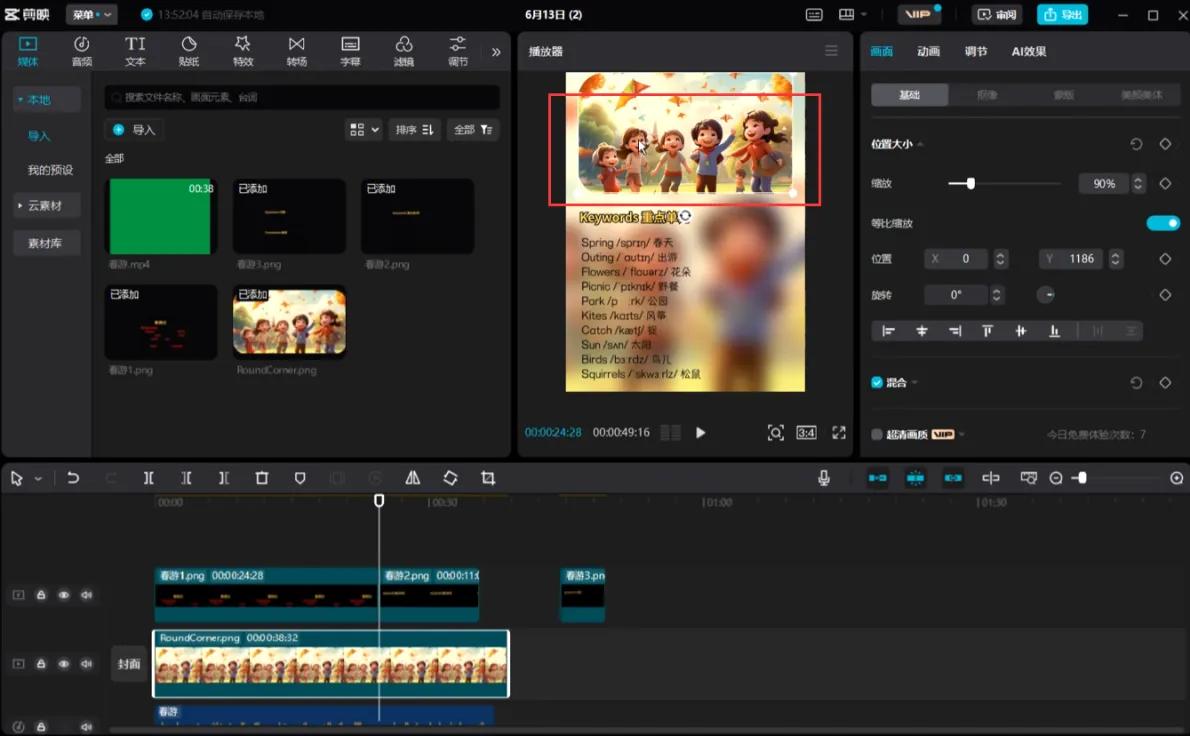Screen dimensions: 1190x736
Task: Click the 导入 import button in media panel
Action: click(134, 129)
